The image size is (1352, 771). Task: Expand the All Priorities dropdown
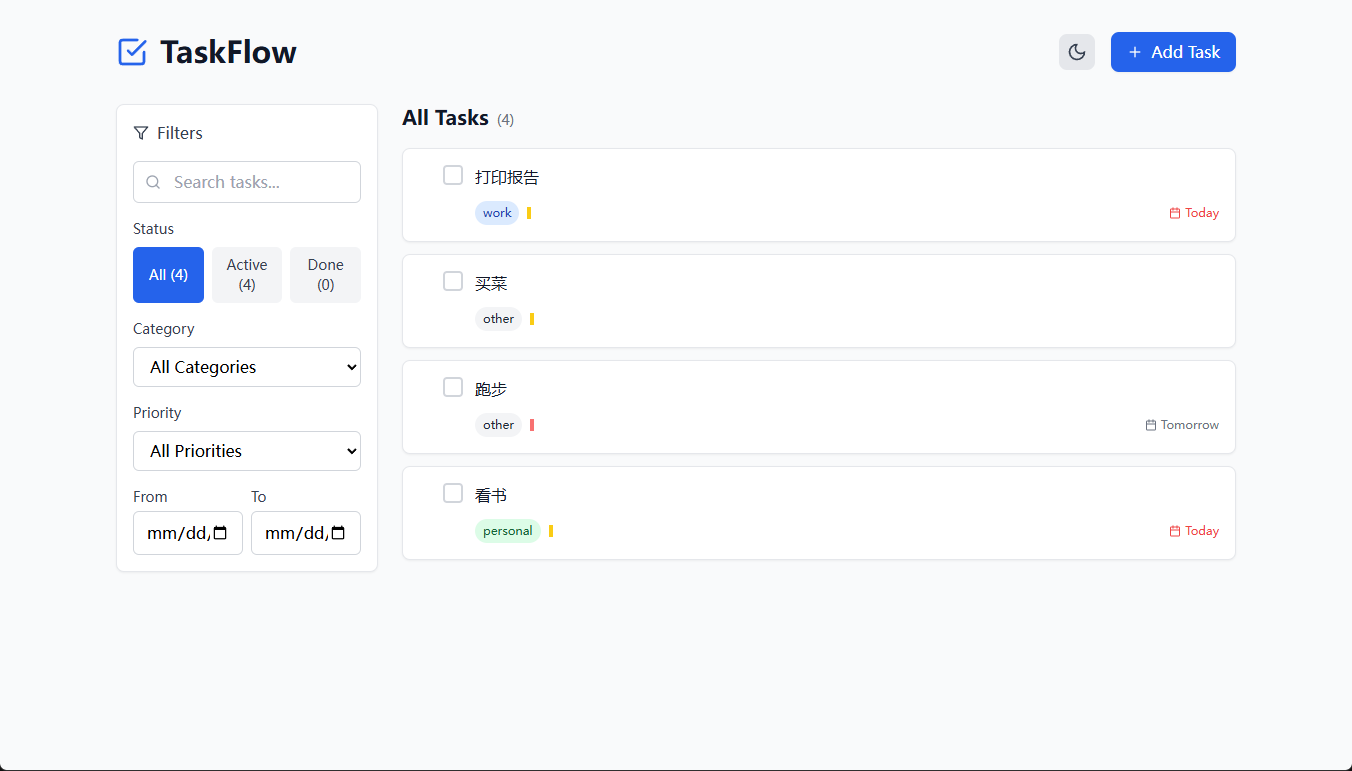tap(247, 451)
